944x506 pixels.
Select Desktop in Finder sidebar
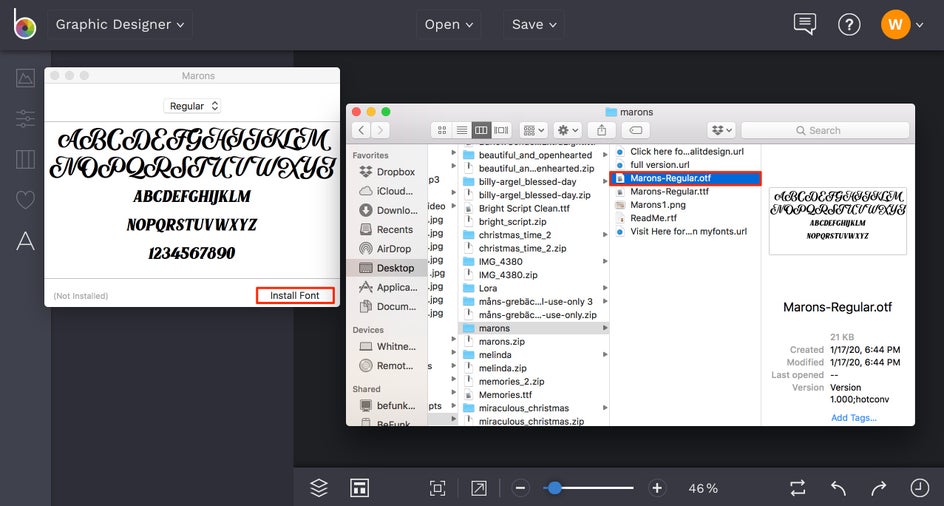coord(387,268)
